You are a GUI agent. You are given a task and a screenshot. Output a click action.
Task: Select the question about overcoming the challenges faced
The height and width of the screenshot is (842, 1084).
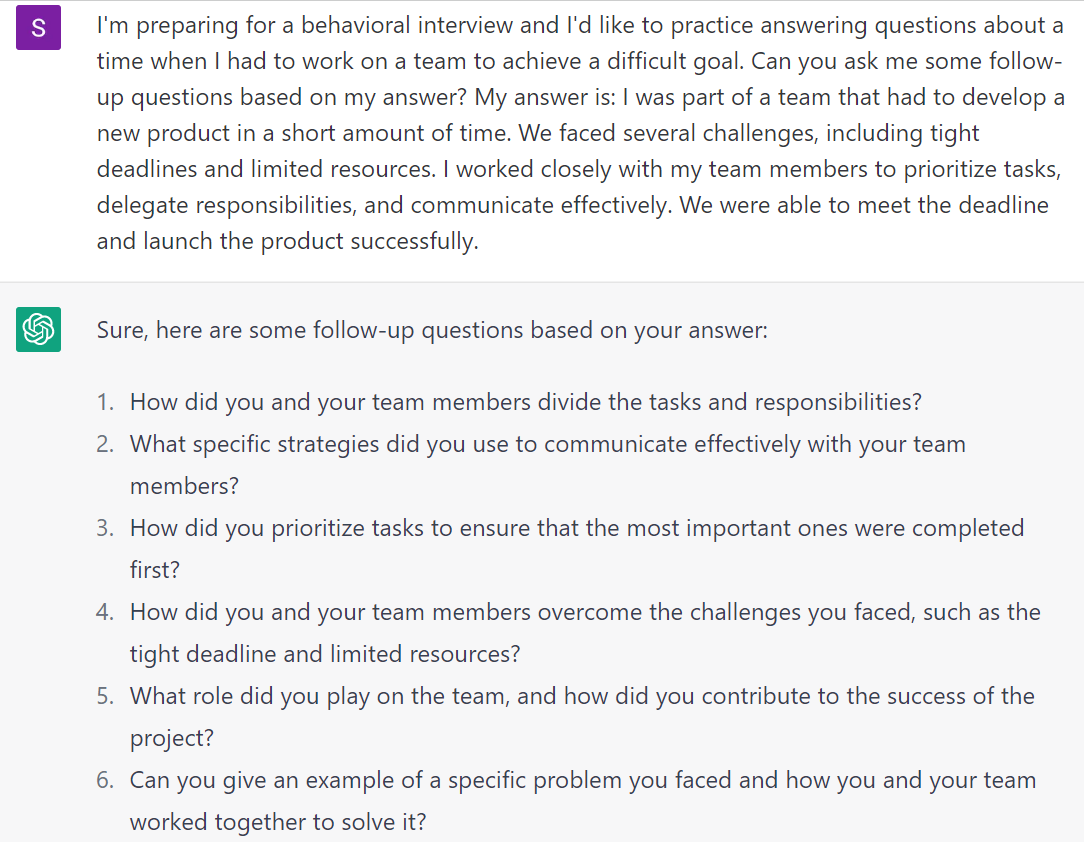pos(585,612)
